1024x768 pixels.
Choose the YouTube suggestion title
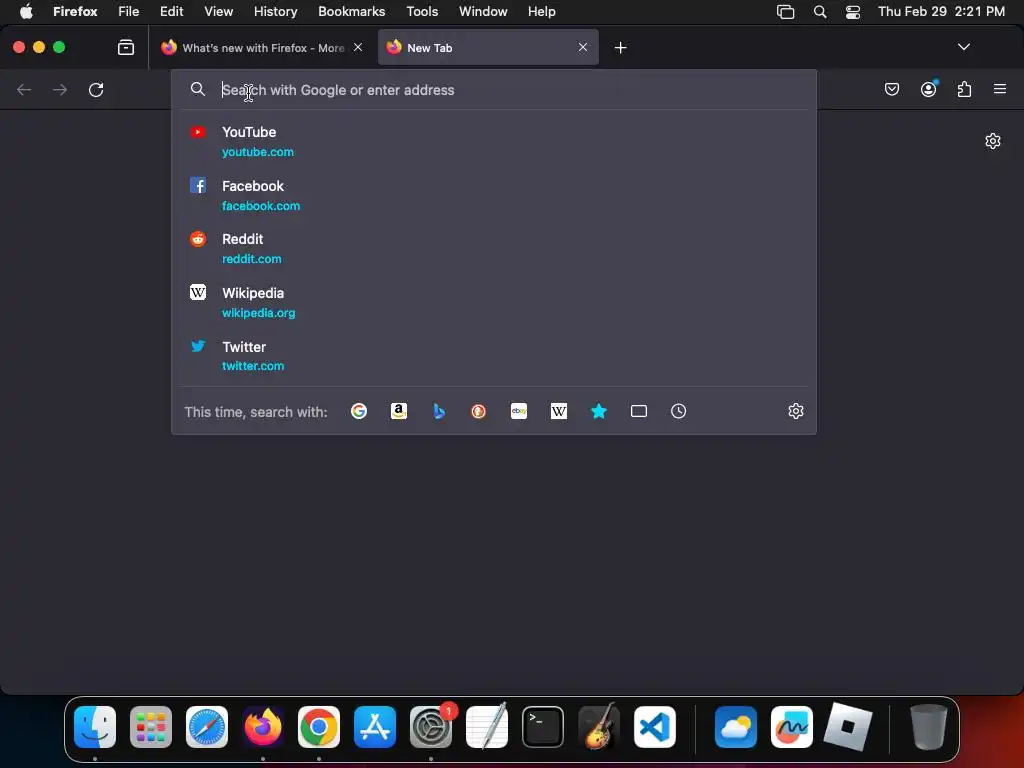[249, 132]
